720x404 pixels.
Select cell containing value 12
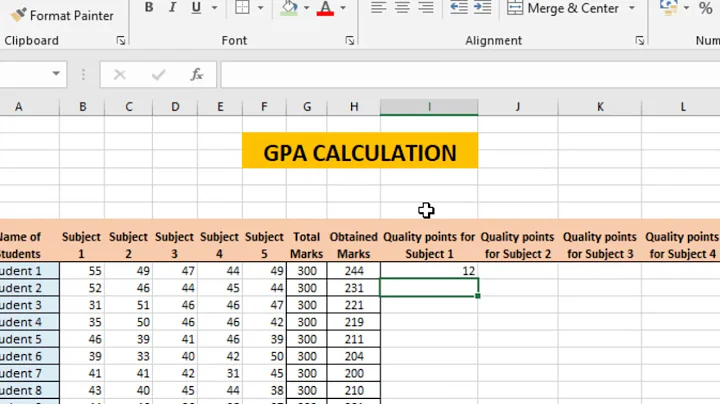[x=429, y=271]
